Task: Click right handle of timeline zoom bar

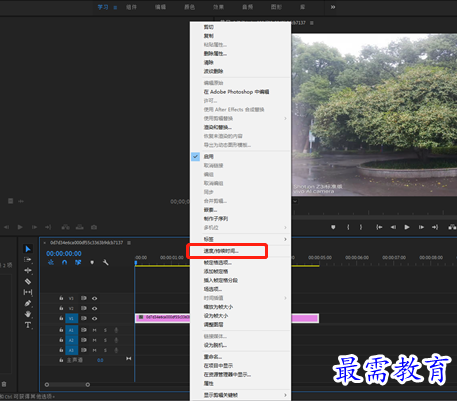Action: tap(88, 385)
